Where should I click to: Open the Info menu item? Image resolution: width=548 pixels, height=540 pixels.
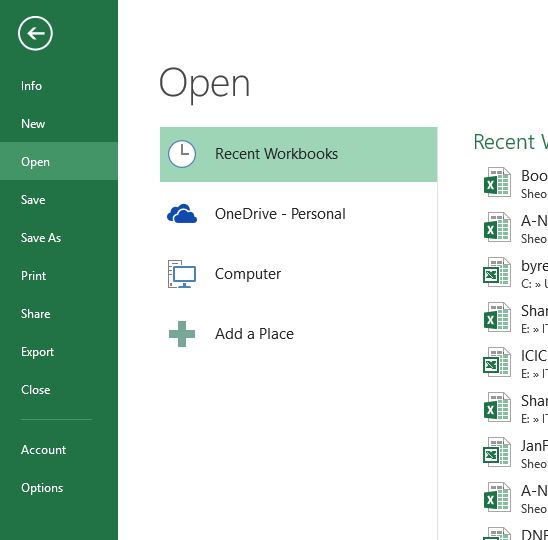click(31, 86)
